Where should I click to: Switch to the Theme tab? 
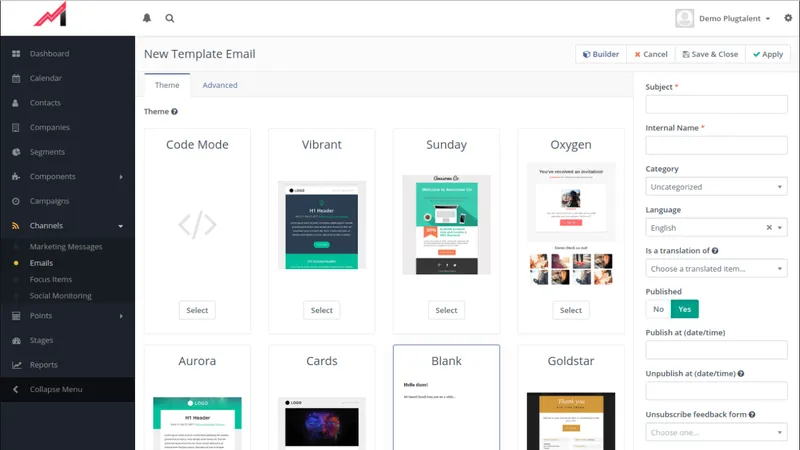tap(167, 85)
